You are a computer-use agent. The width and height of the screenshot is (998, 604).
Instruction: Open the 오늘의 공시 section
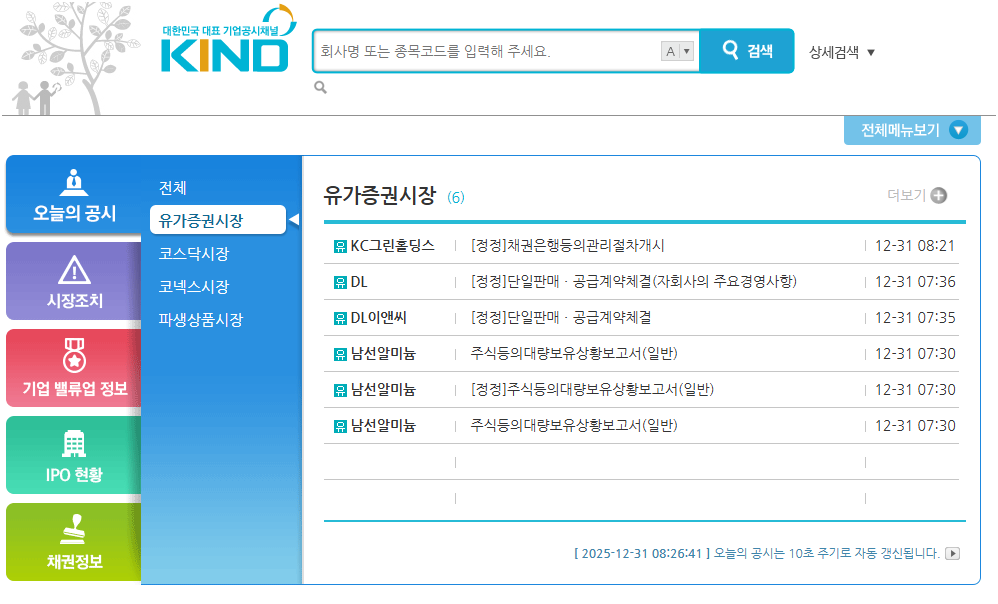tap(74, 195)
